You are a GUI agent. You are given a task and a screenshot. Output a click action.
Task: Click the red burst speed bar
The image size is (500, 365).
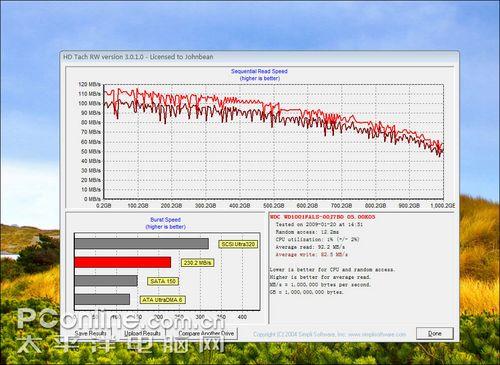(123, 262)
